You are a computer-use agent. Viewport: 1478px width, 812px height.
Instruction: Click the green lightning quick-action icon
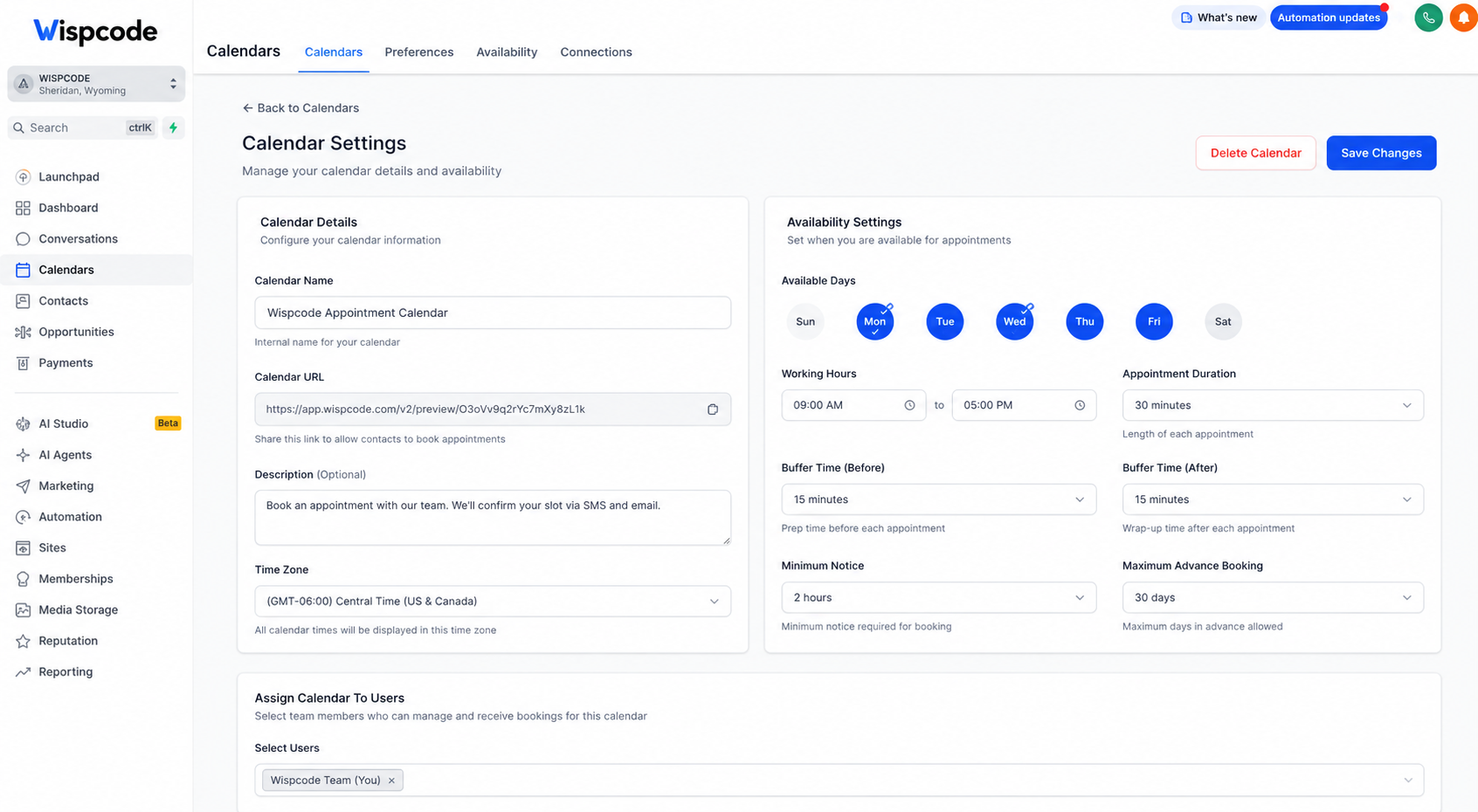coord(173,127)
